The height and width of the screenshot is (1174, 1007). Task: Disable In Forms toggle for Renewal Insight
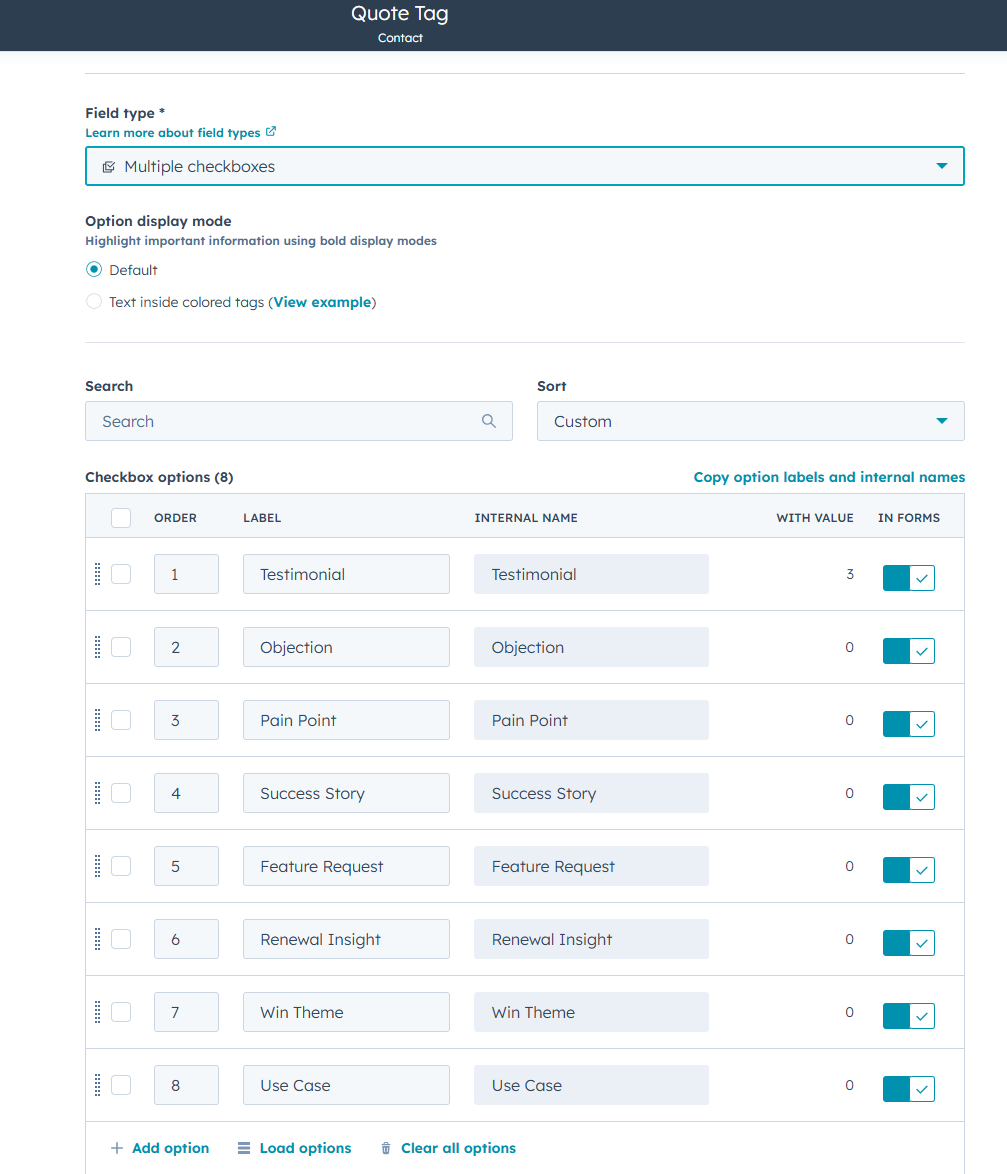[x=908, y=943]
